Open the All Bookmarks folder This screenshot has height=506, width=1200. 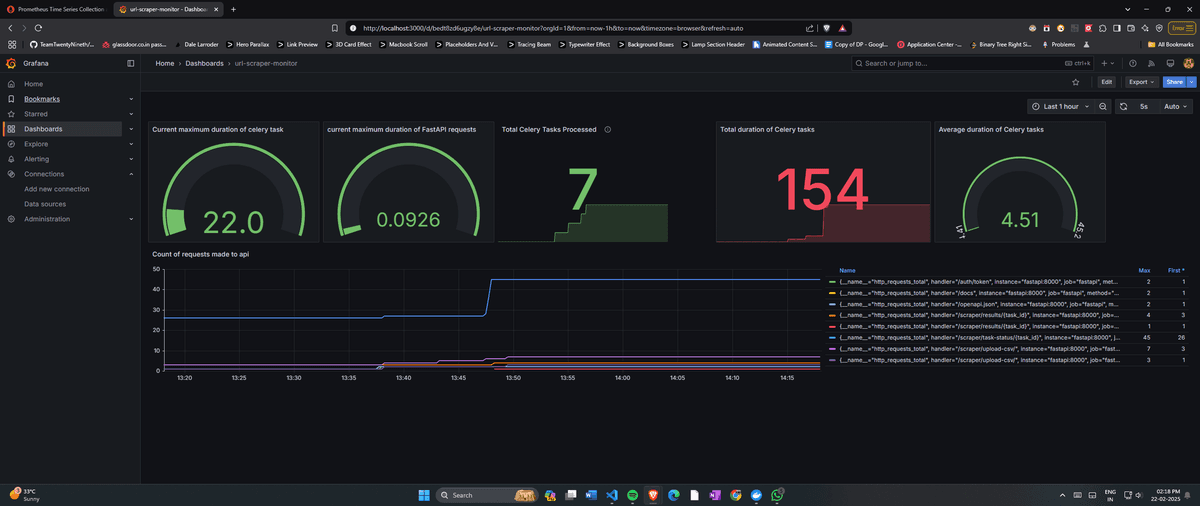[1170, 45]
